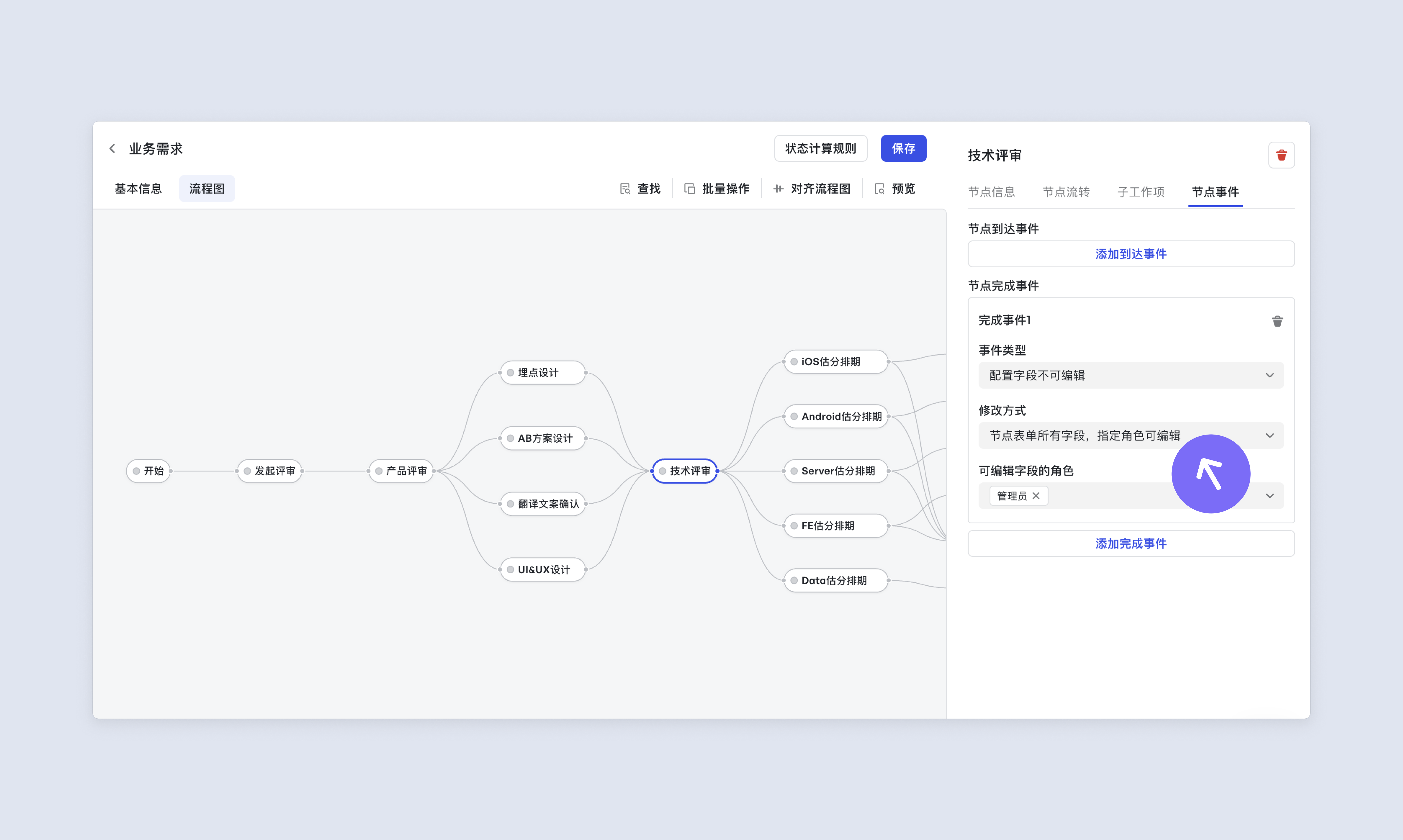Image resolution: width=1403 pixels, height=840 pixels.
Task: Remove the 管理员 role tag
Action: pyautogui.click(x=1036, y=496)
